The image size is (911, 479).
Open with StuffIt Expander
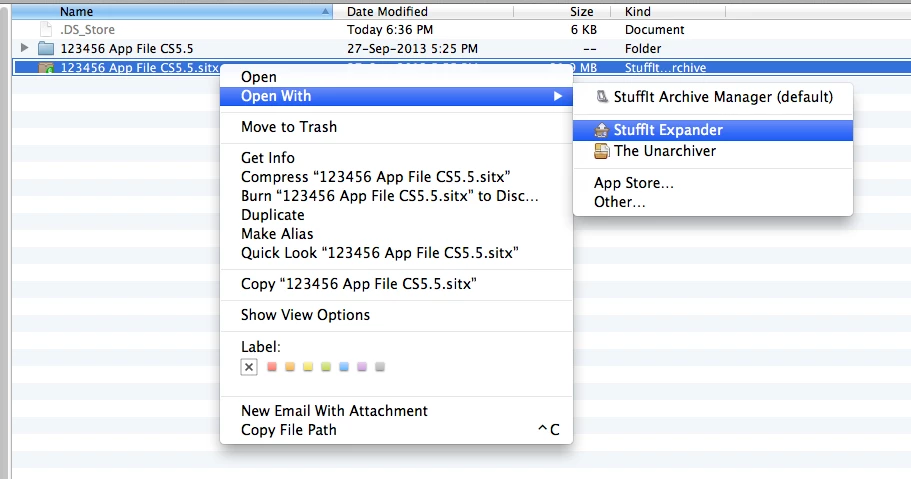click(713, 130)
